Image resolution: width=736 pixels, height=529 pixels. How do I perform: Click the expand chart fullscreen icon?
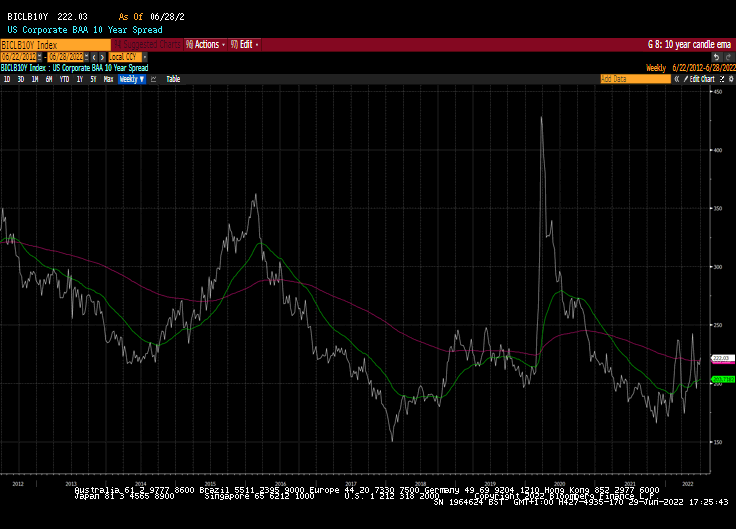(x=722, y=79)
